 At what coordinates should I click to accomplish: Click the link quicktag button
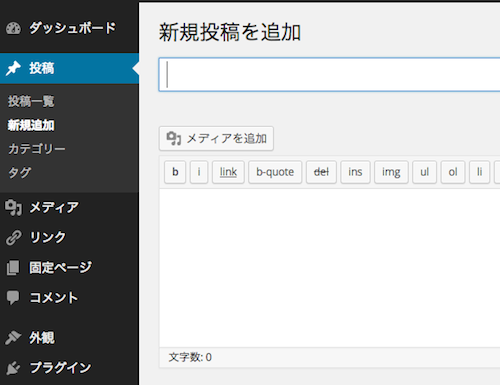coord(228,172)
